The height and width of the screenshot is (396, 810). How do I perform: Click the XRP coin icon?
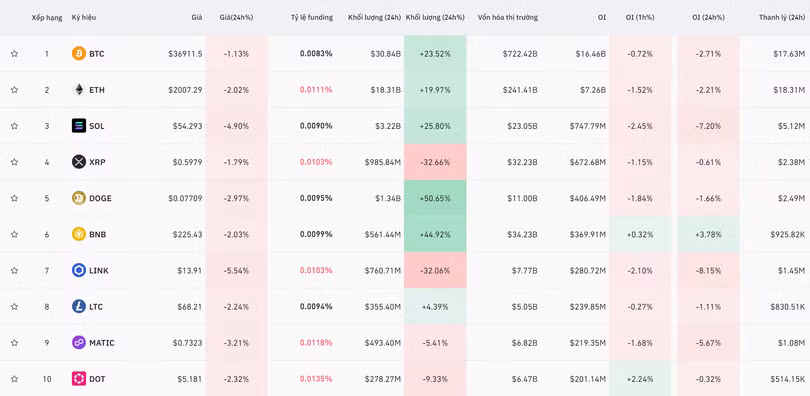click(79, 162)
